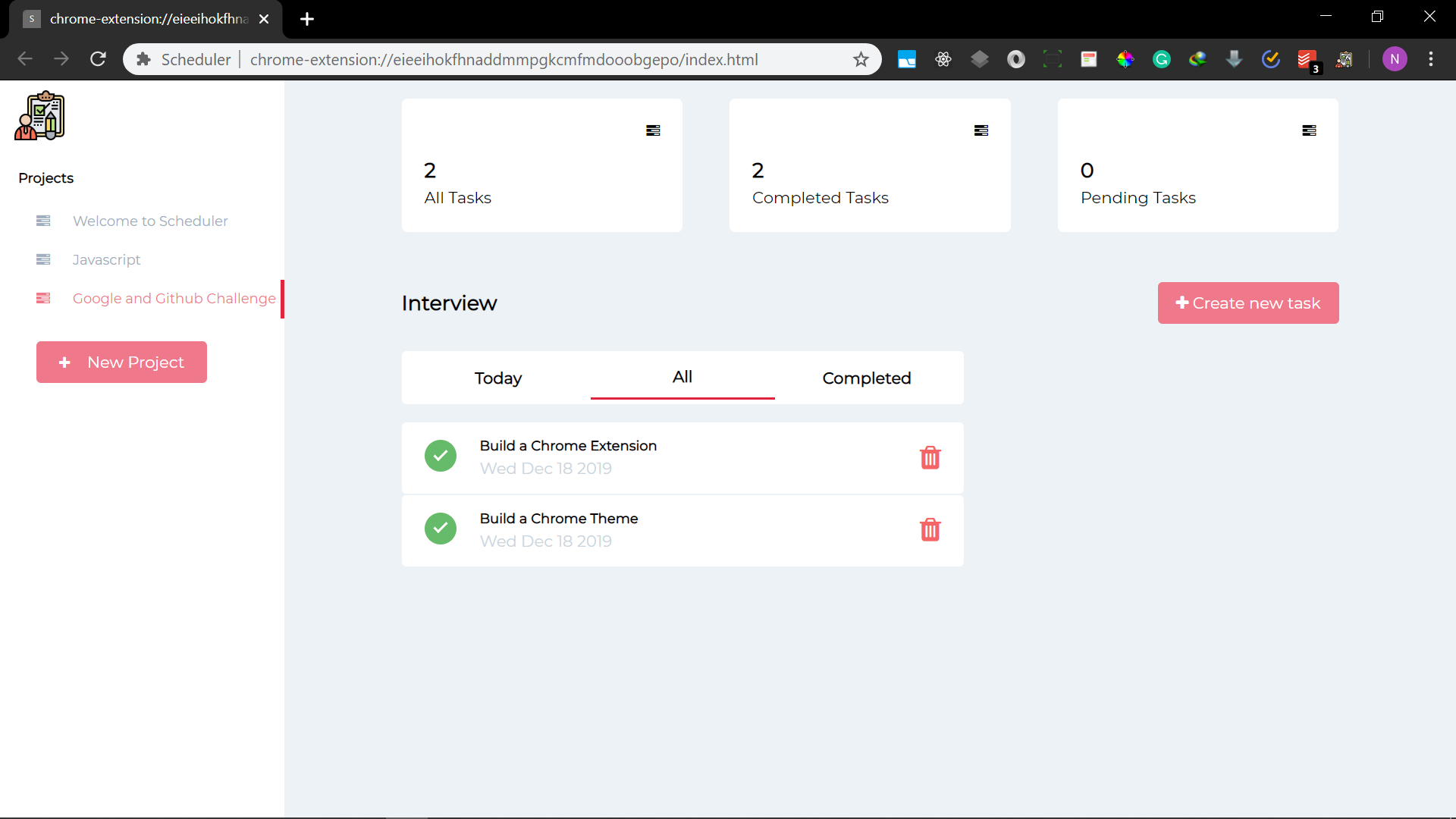Click the completed checkmark on Build a Chrome Extension
Image resolution: width=1456 pixels, height=819 pixels.
(440, 456)
